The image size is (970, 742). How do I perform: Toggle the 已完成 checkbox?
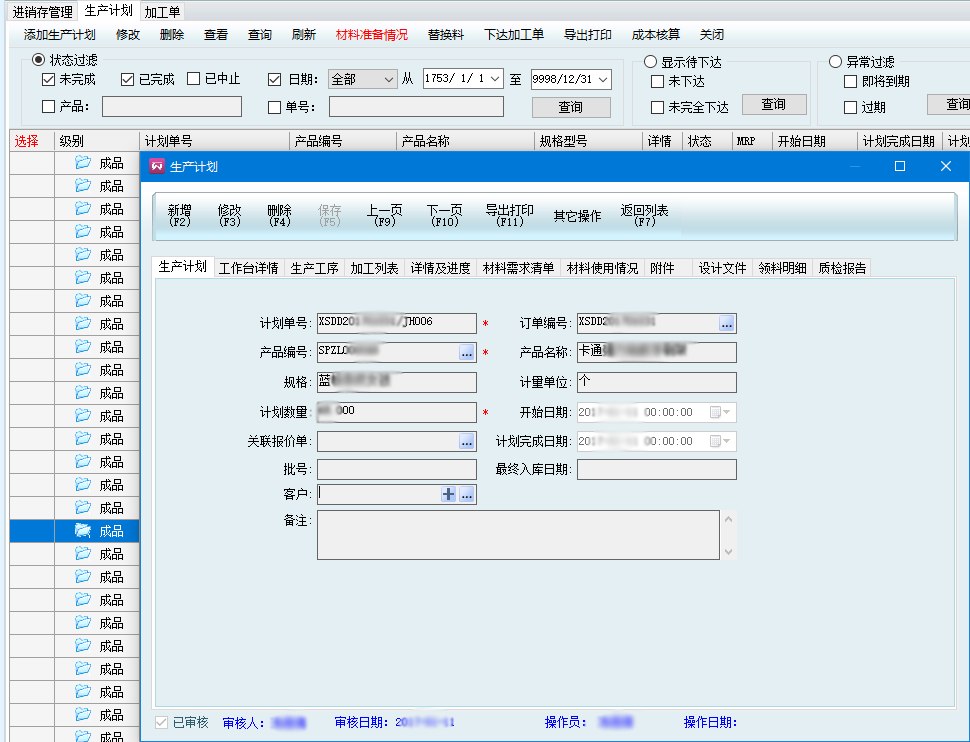(x=127, y=79)
